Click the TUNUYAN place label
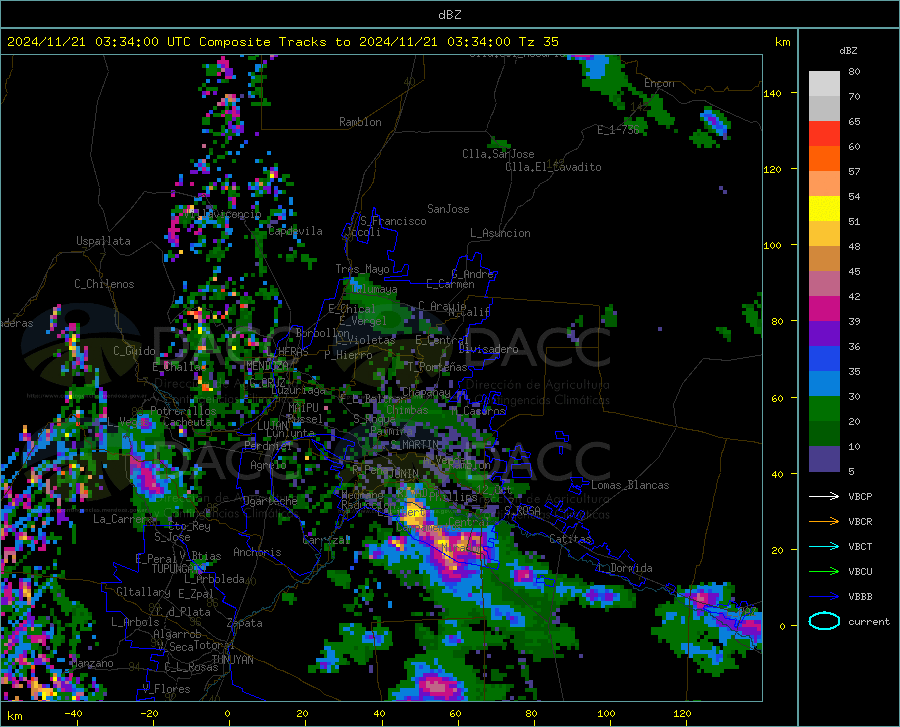Viewport: 900px width, 727px height. click(x=232, y=660)
